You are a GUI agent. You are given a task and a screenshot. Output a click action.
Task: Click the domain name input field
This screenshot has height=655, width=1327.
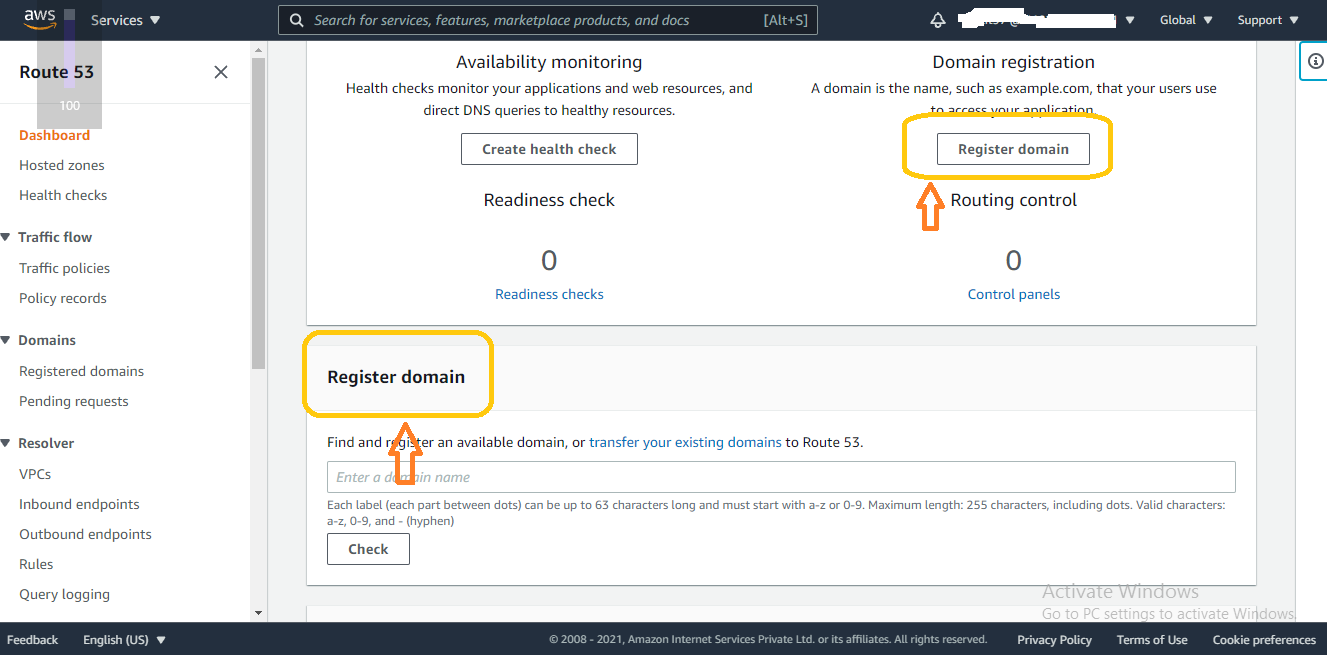coord(780,477)
